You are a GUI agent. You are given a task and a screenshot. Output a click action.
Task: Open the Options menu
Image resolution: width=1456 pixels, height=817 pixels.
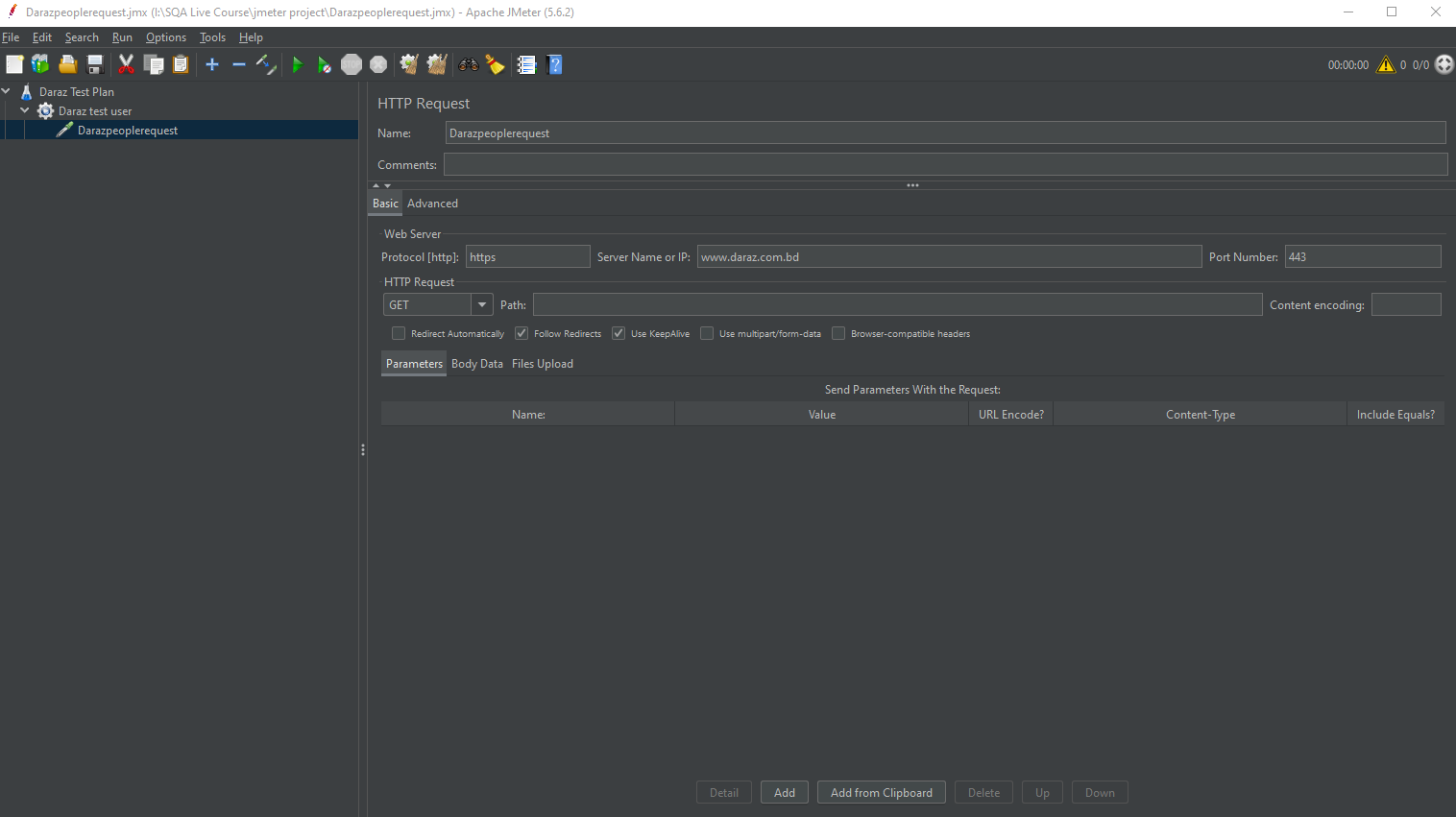pyautogui.click(x=165, y=37)
